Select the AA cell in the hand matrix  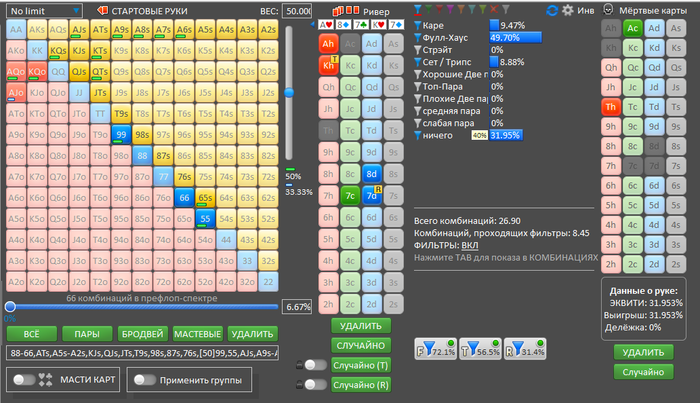coord(16,29)
